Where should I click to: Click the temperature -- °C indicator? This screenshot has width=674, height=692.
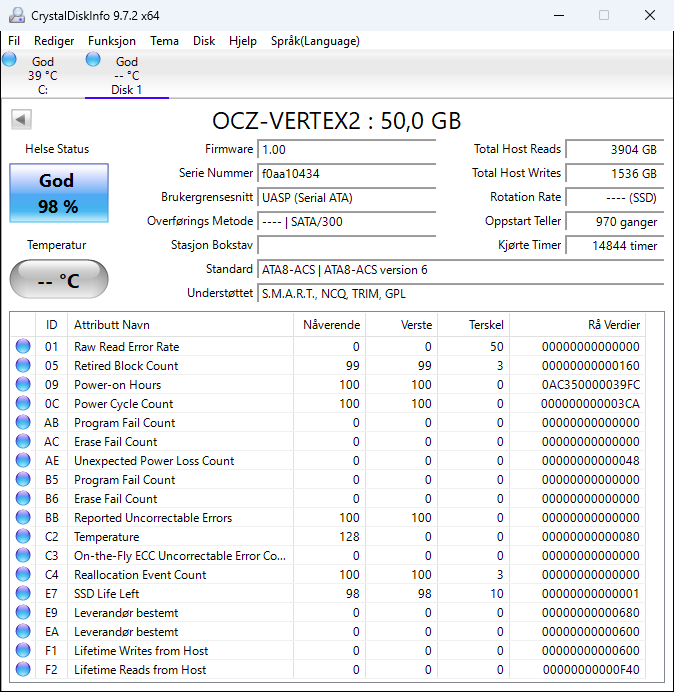coord(59,279)
